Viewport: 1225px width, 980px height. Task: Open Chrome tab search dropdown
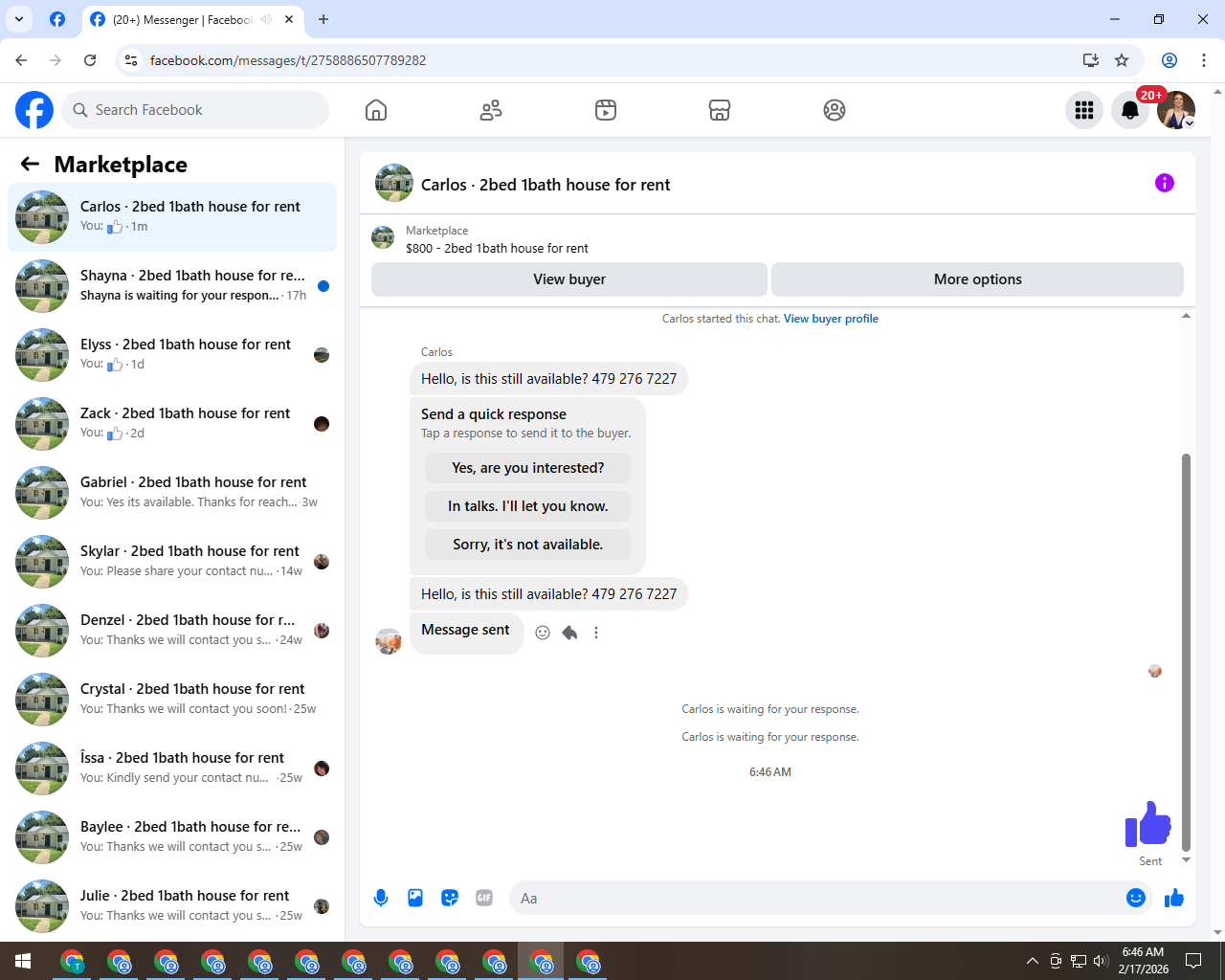pos(18,19)
